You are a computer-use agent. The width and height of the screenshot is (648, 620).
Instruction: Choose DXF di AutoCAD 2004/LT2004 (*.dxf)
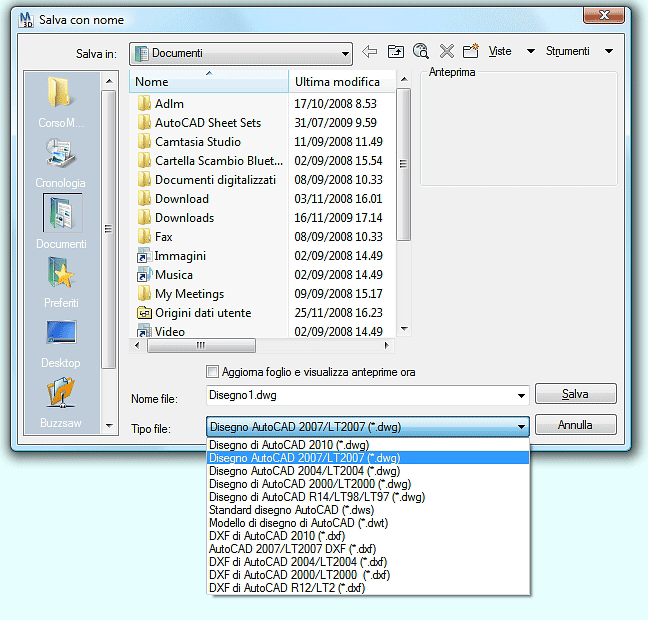tap(368, 562)
